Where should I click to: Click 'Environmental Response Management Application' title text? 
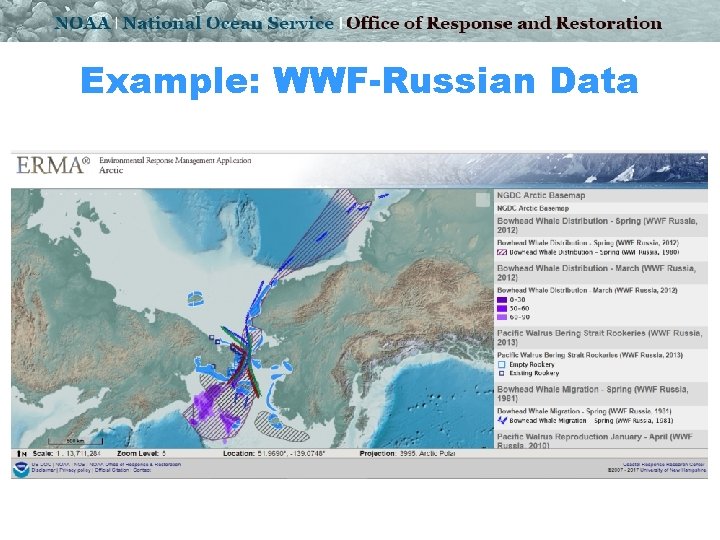175,161
